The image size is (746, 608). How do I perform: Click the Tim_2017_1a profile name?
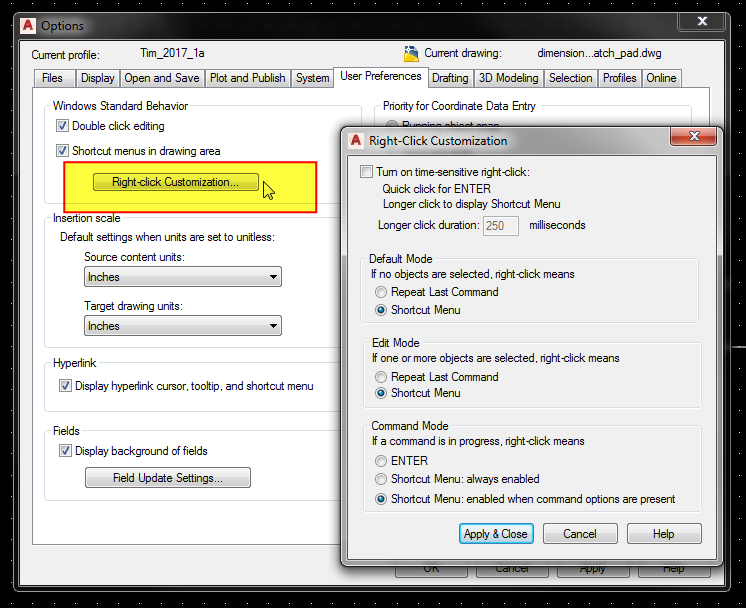coord(172,53)
